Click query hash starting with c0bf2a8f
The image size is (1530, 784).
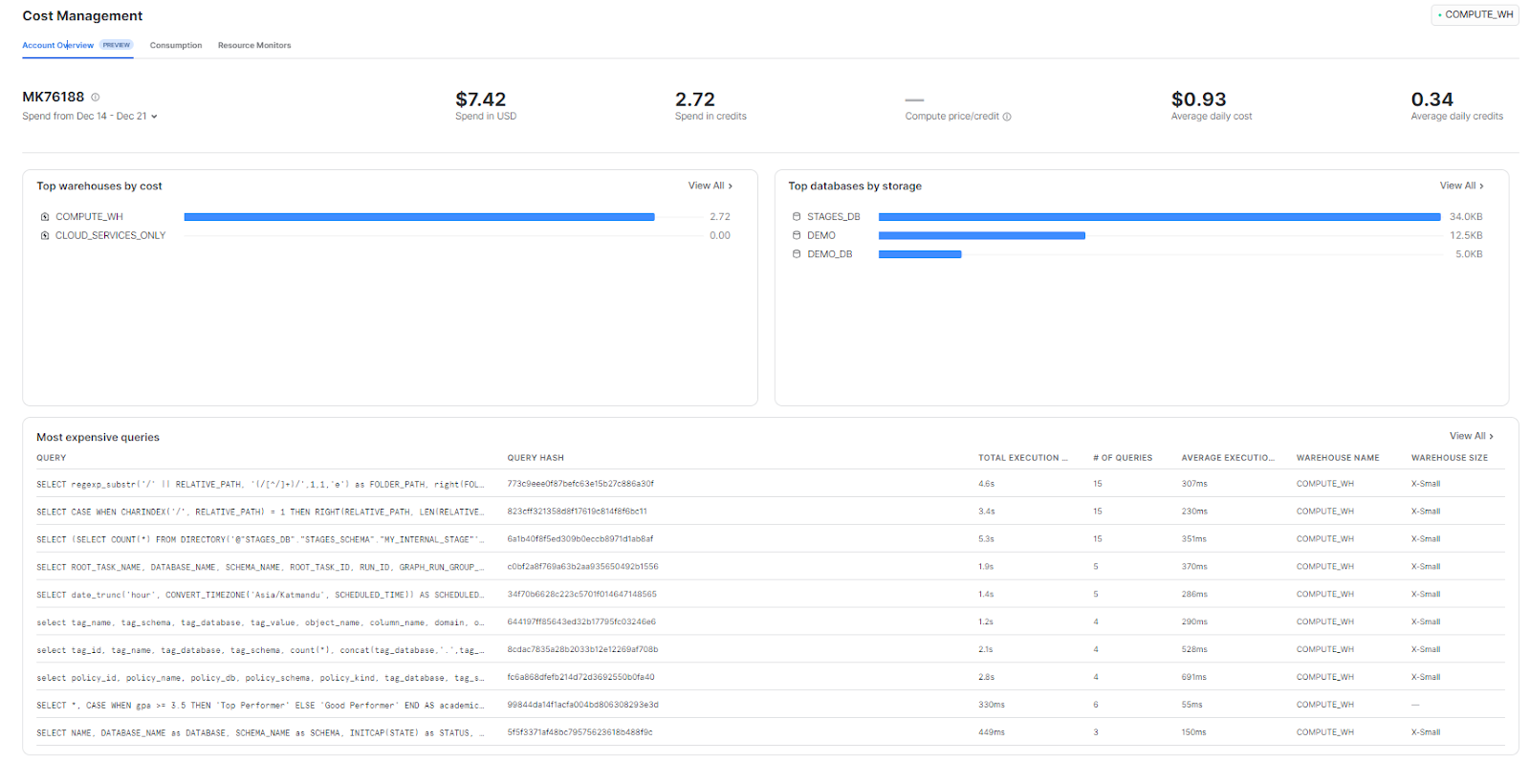(582, 567)
